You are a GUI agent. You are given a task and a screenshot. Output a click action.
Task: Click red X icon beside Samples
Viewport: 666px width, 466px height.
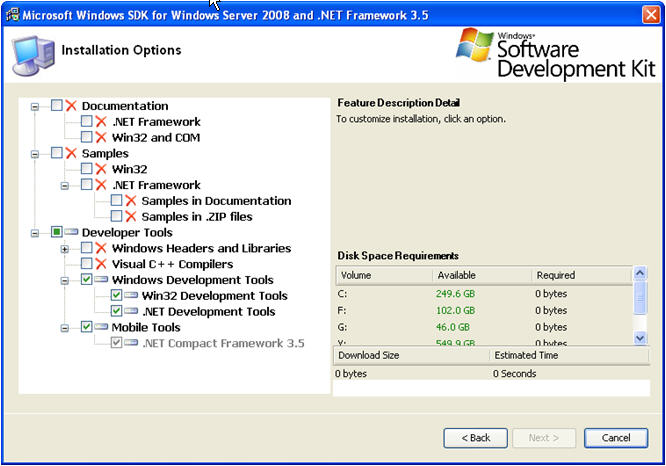[x=71, y=153]
